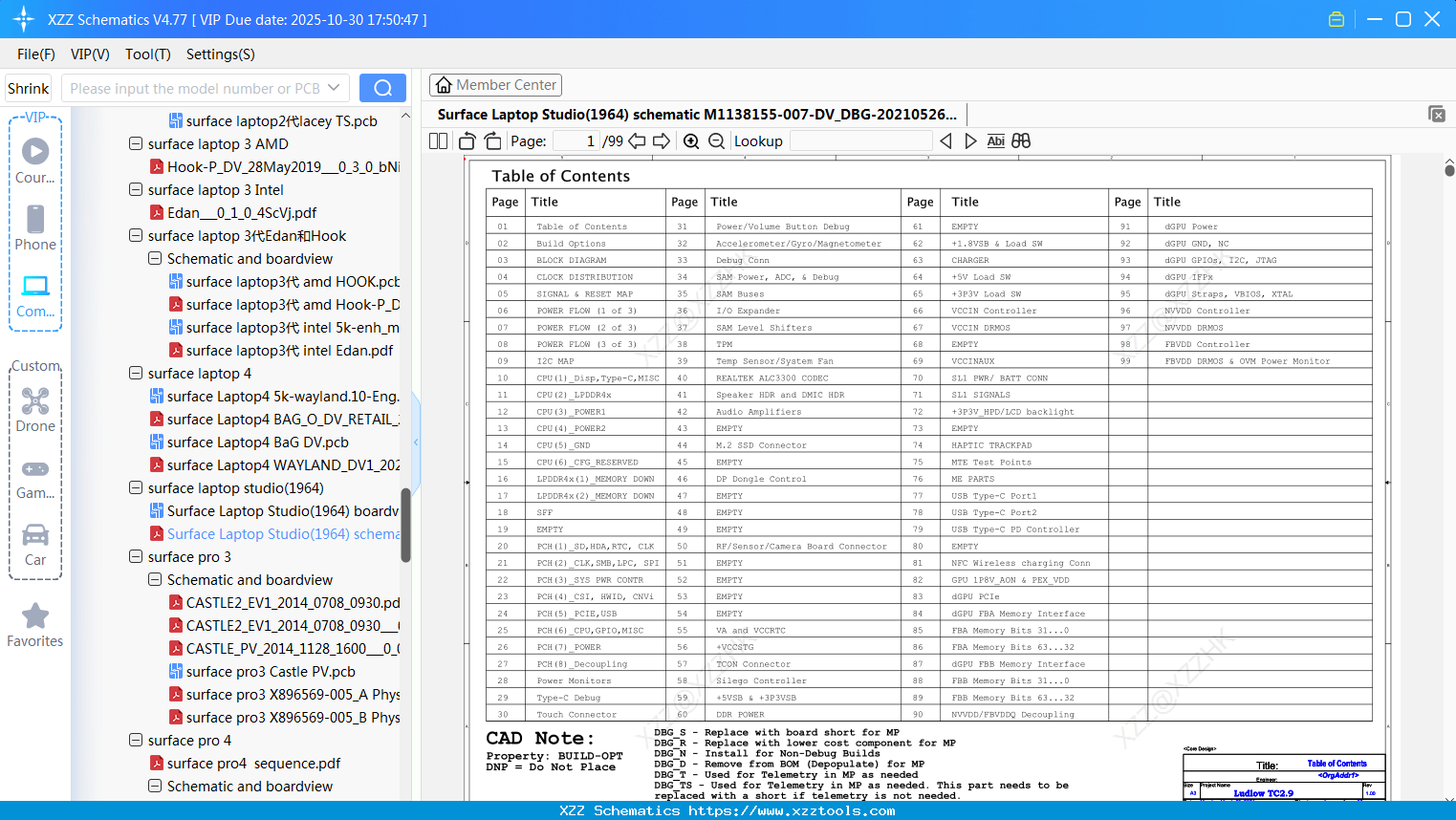Open Hook-P_DV_28May2019 PDF file
The width and height of the screenshot is (1456, 820).
274,166
